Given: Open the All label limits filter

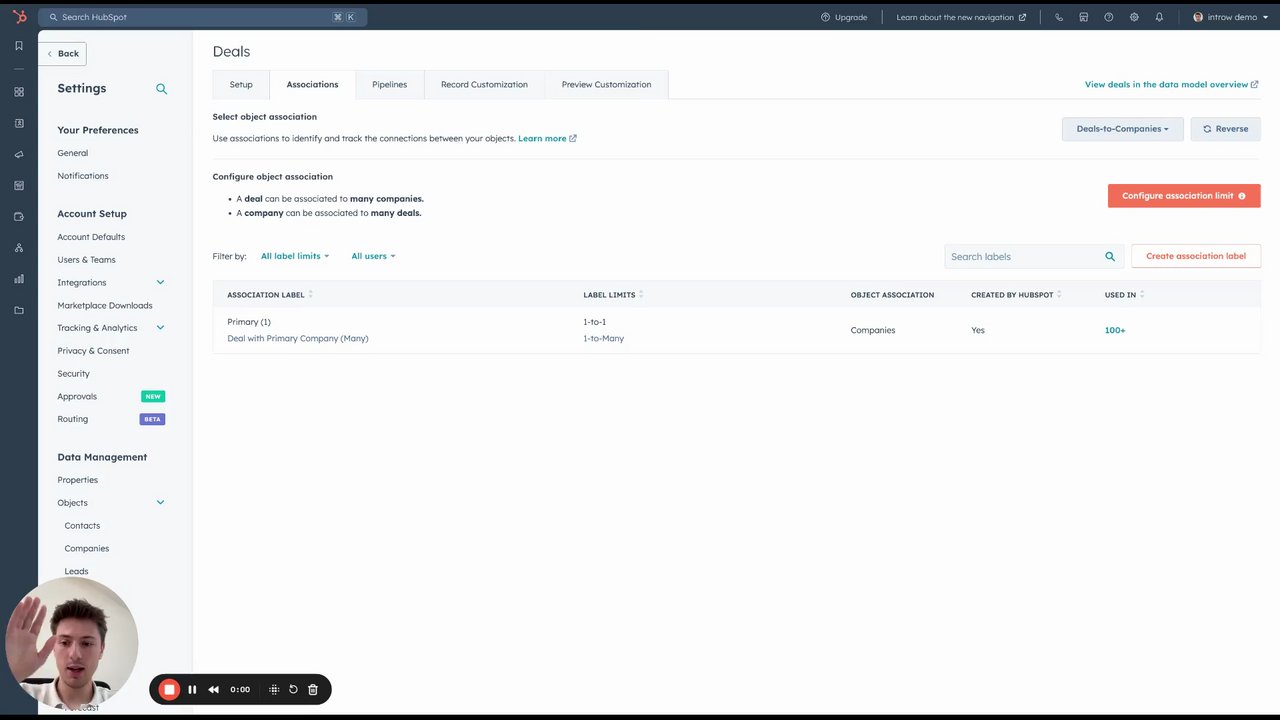Looking at the screenshot, I should click(x=295, y=257).
